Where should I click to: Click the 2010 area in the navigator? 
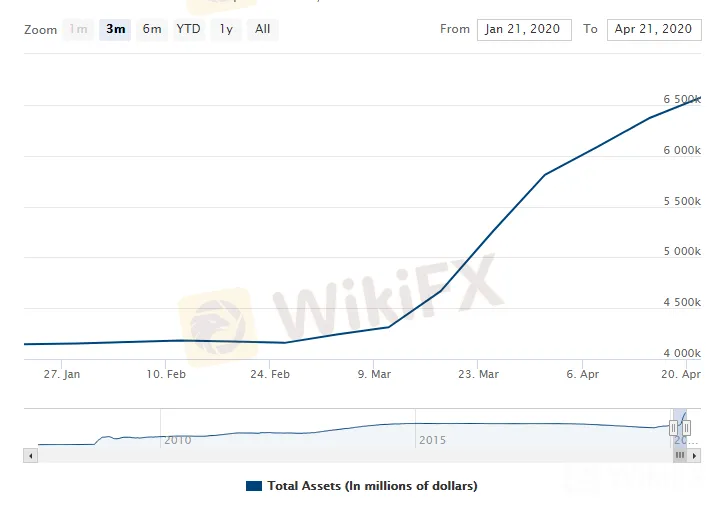click(x=177, y=440)
